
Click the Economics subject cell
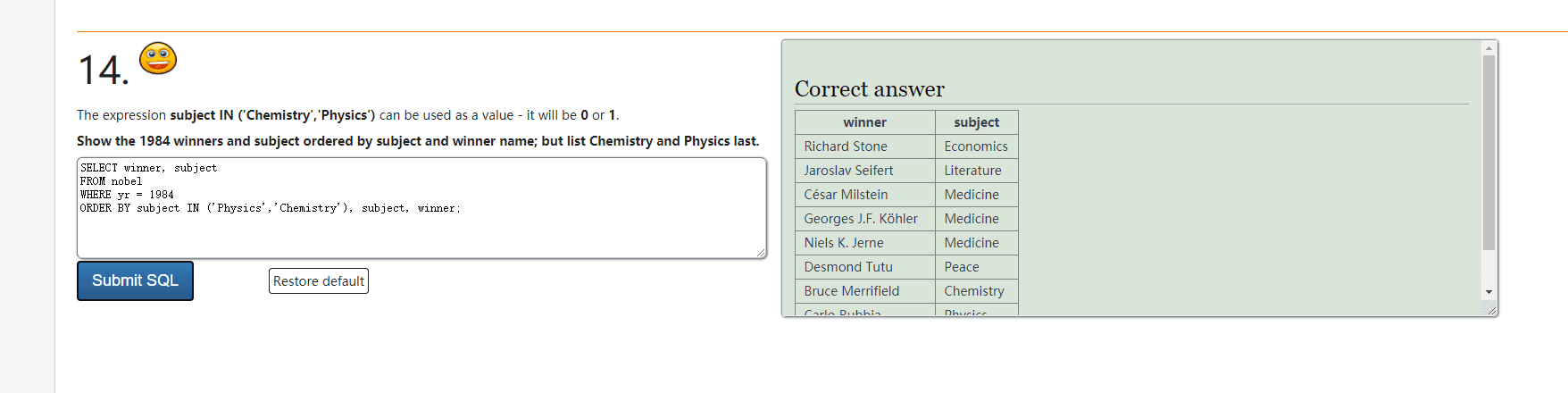(x=976, y=146)
